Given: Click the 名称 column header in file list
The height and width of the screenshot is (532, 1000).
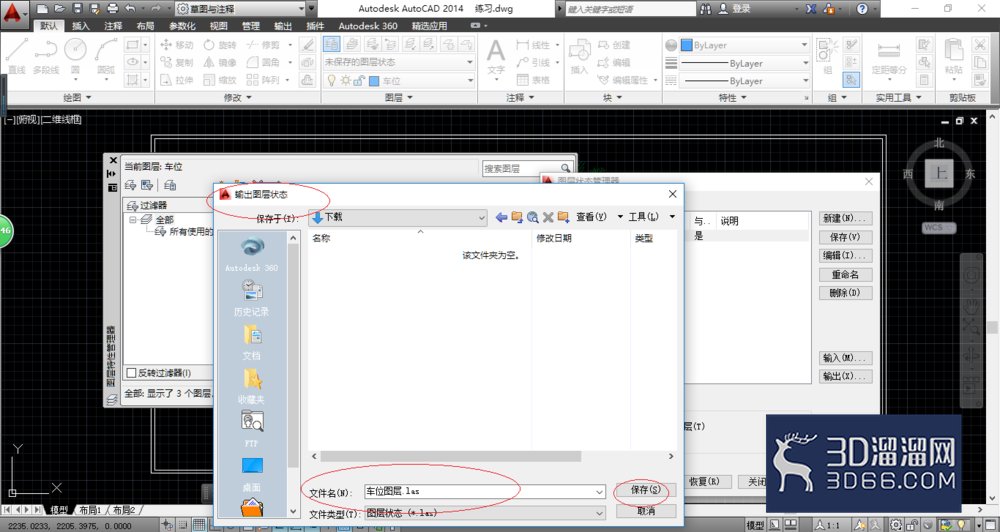Looking at the screenshot, I should tap(321, 238).
